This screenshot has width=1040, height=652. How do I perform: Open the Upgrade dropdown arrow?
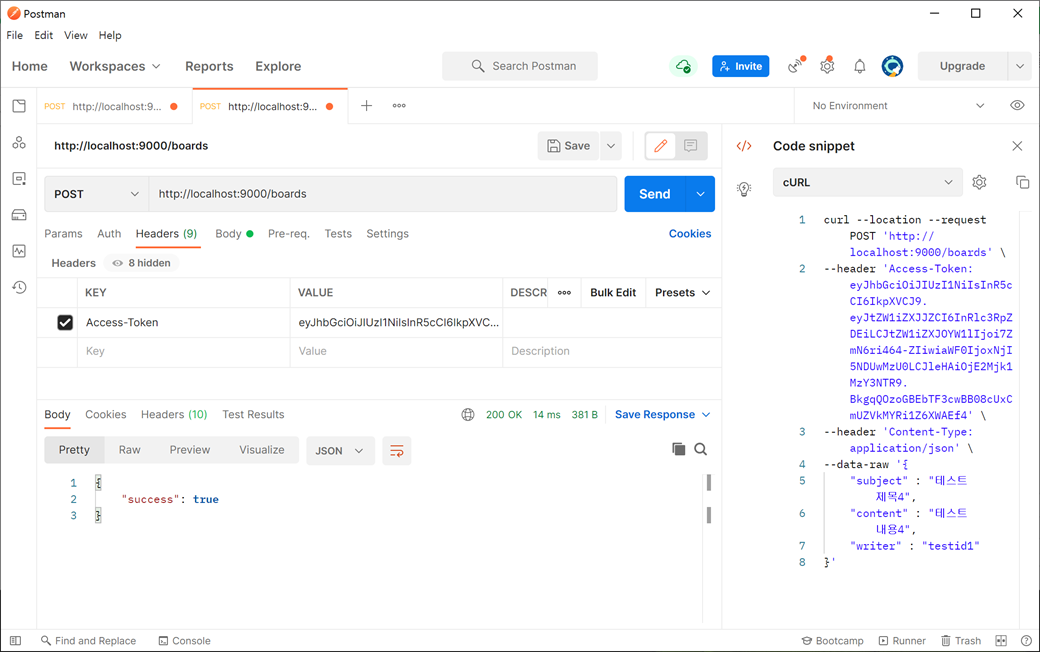pos(1020,66)
